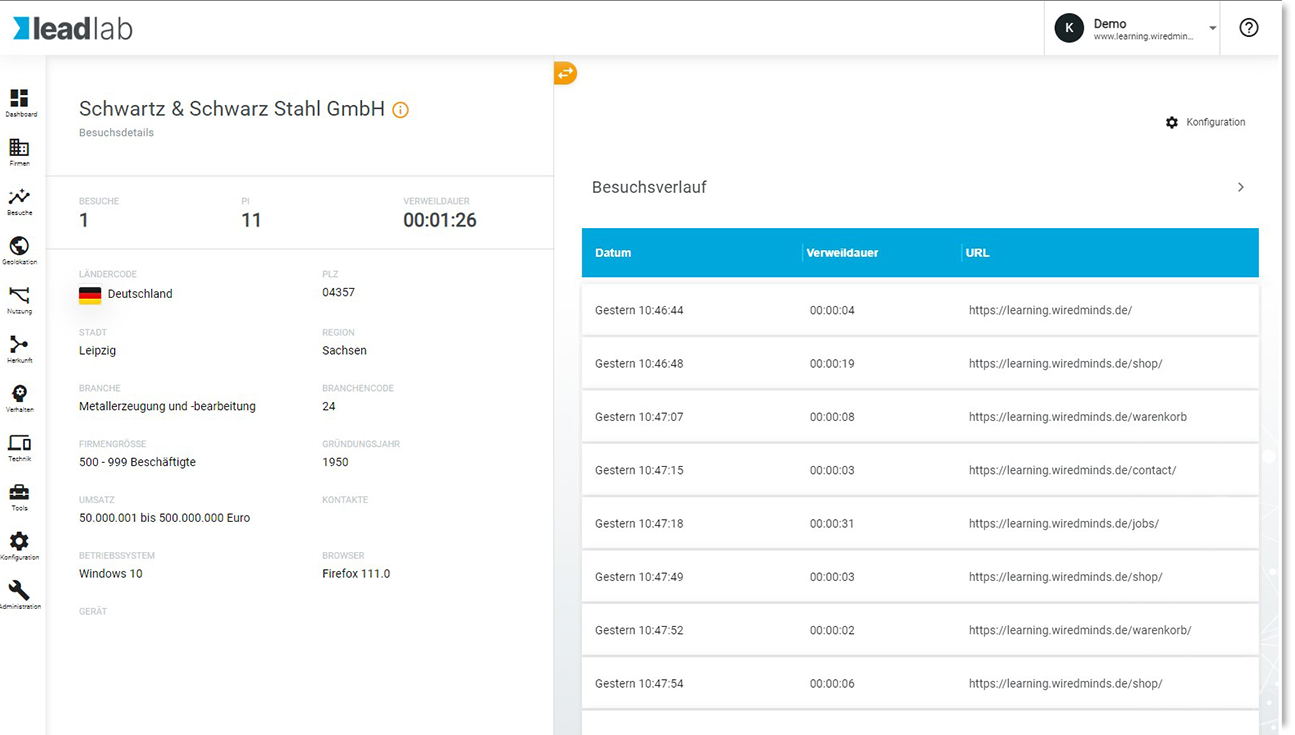Open the Verhalten sidebar icon
The width and height of the screenshot is (1295, 735).
point(19,394)
